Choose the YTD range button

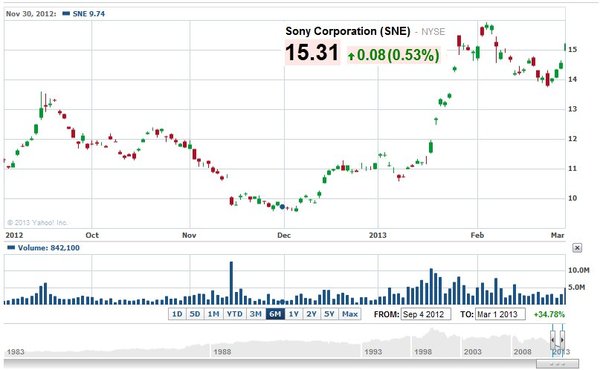coord(235,314)
